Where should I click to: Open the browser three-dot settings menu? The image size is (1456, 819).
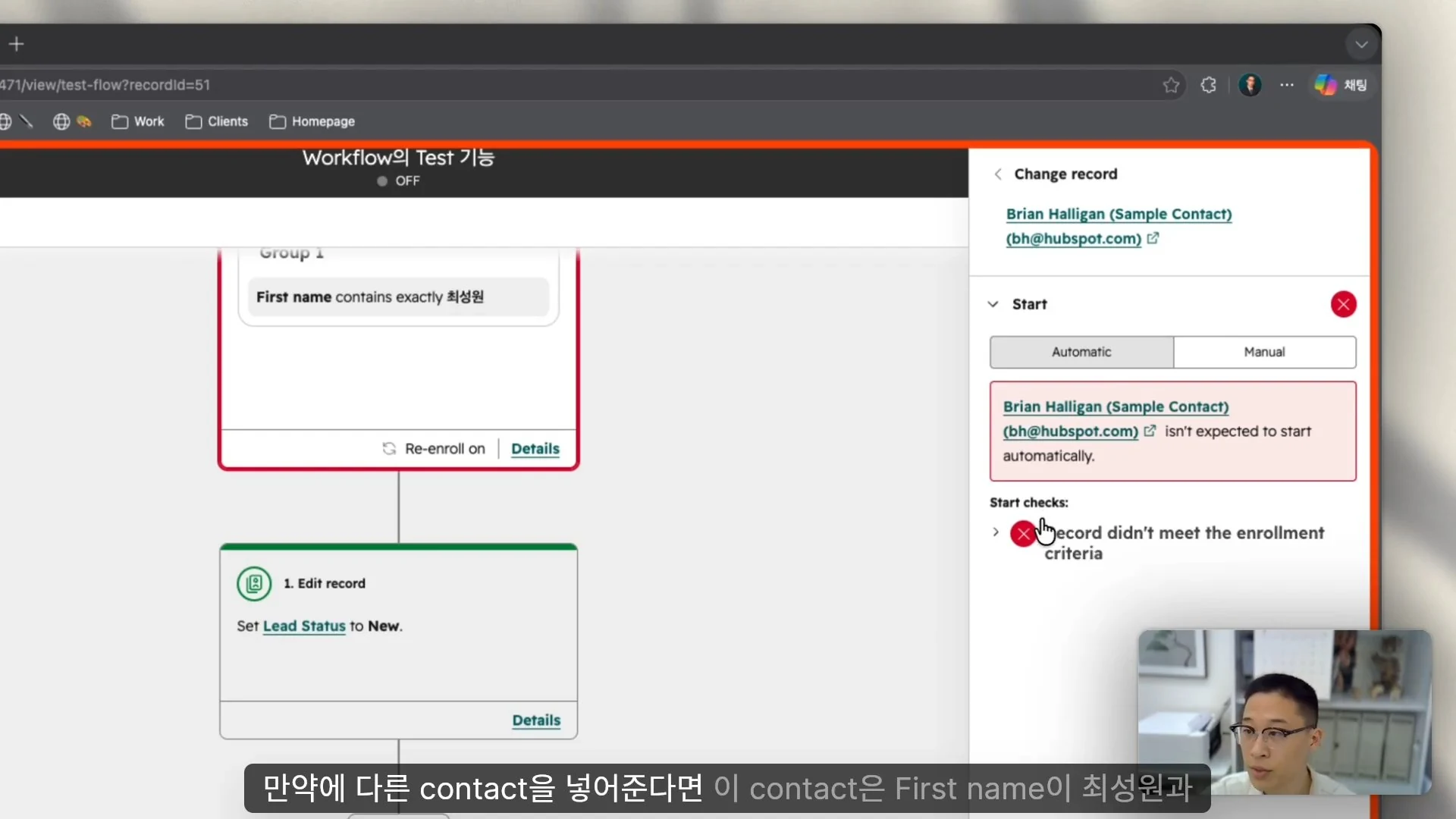(x=1287, y=85)
